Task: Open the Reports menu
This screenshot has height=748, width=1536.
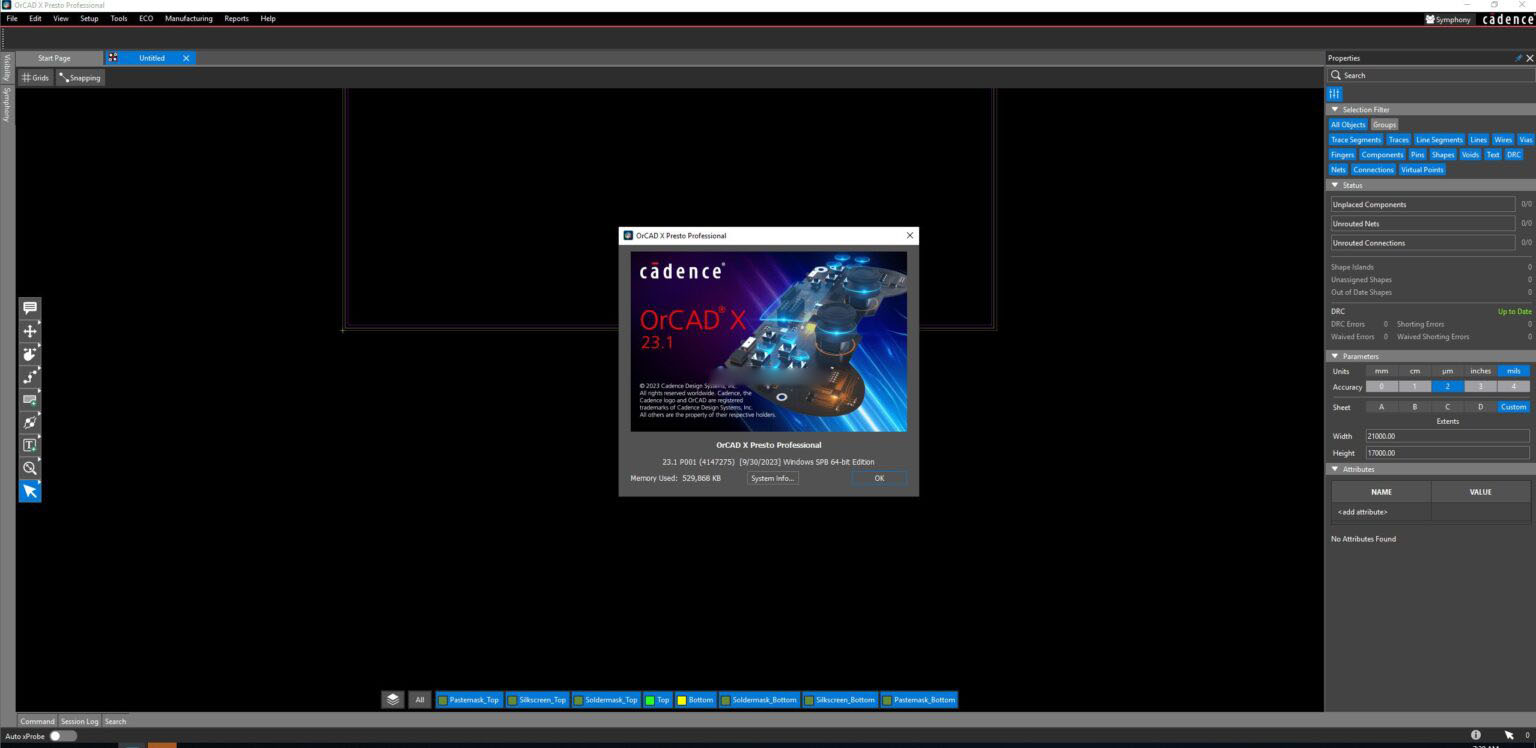Action: [237, 19]
